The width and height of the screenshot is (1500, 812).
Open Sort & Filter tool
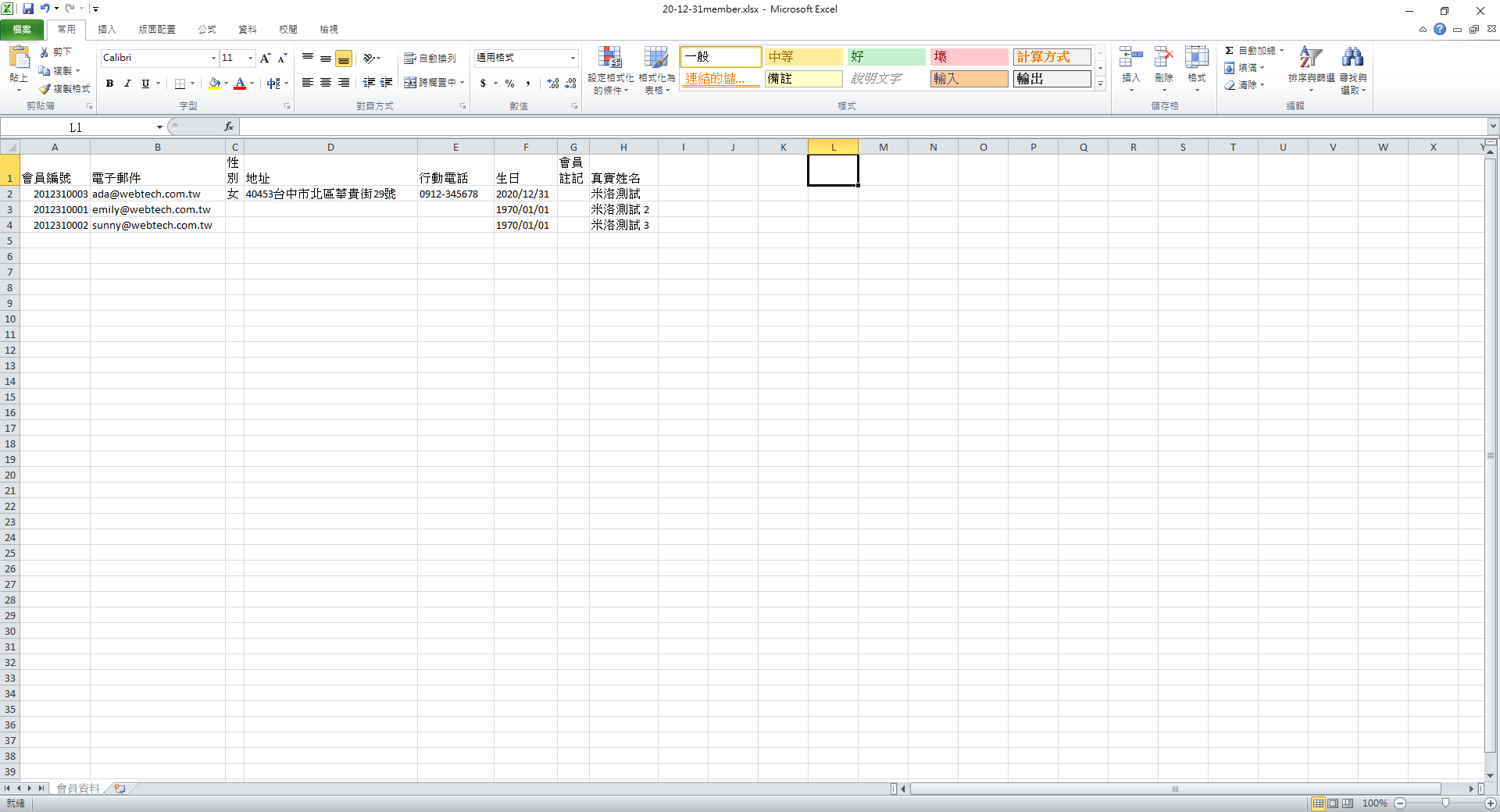1311,59
